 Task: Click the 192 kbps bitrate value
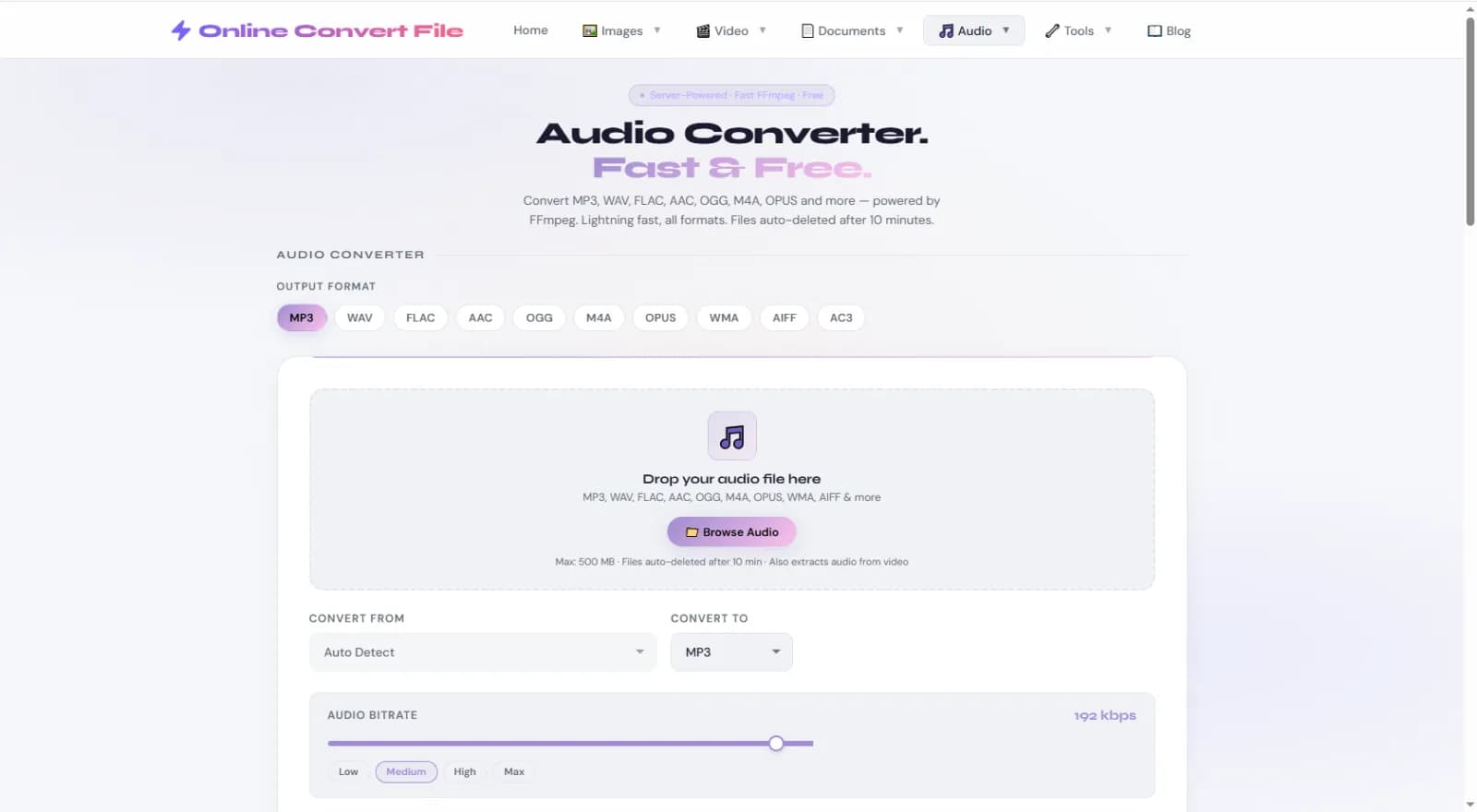tap(1105, 716)
